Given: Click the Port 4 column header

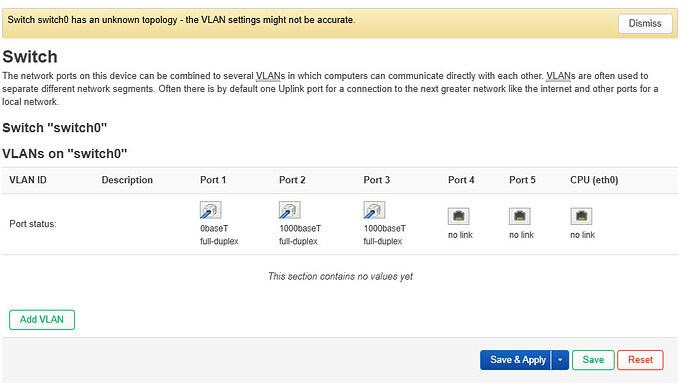Looking at the screenshot, I should click(x=461, y=180).
